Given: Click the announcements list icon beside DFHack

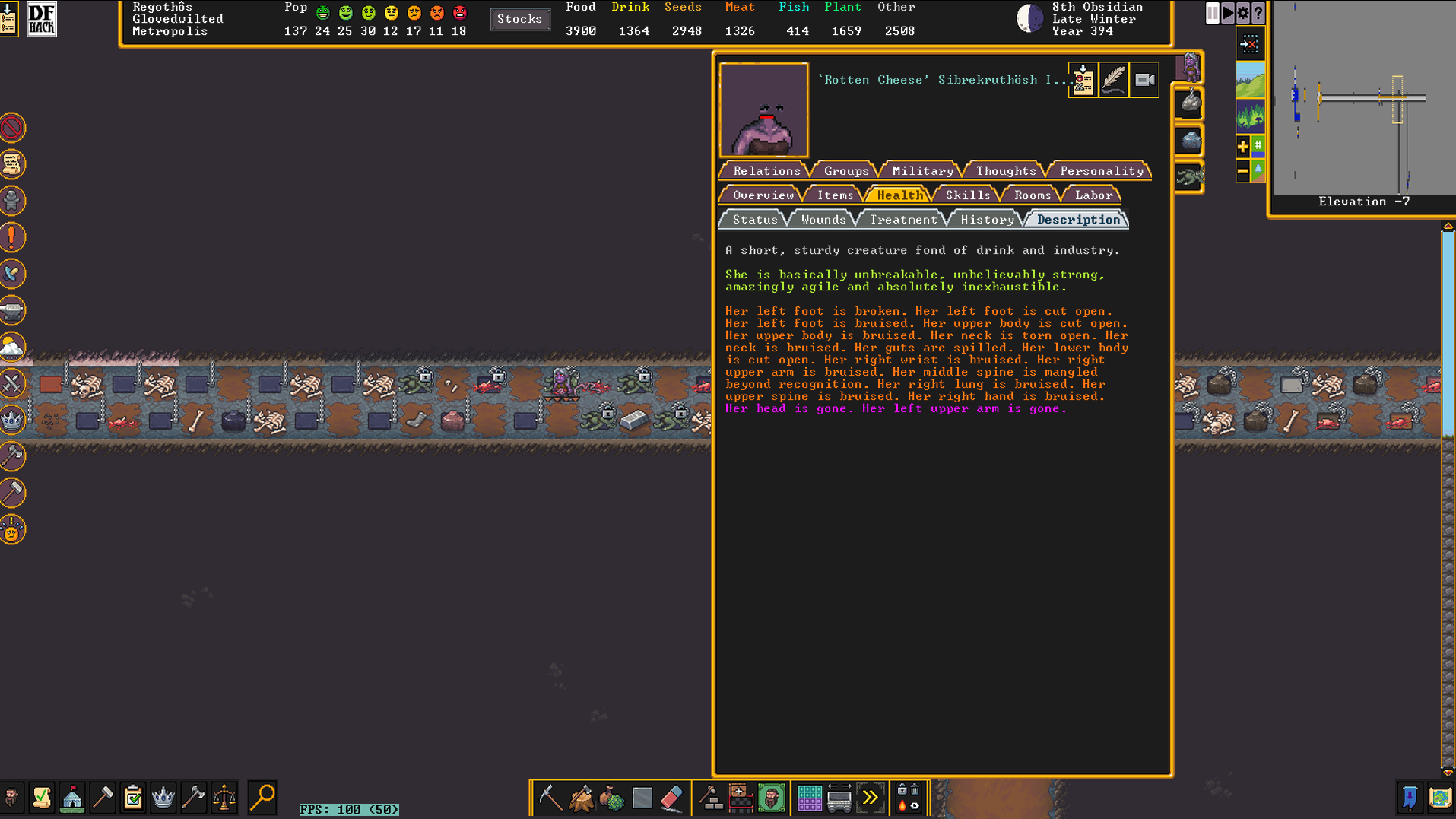Looking at the screenshot, I should [x=9, y=19].
